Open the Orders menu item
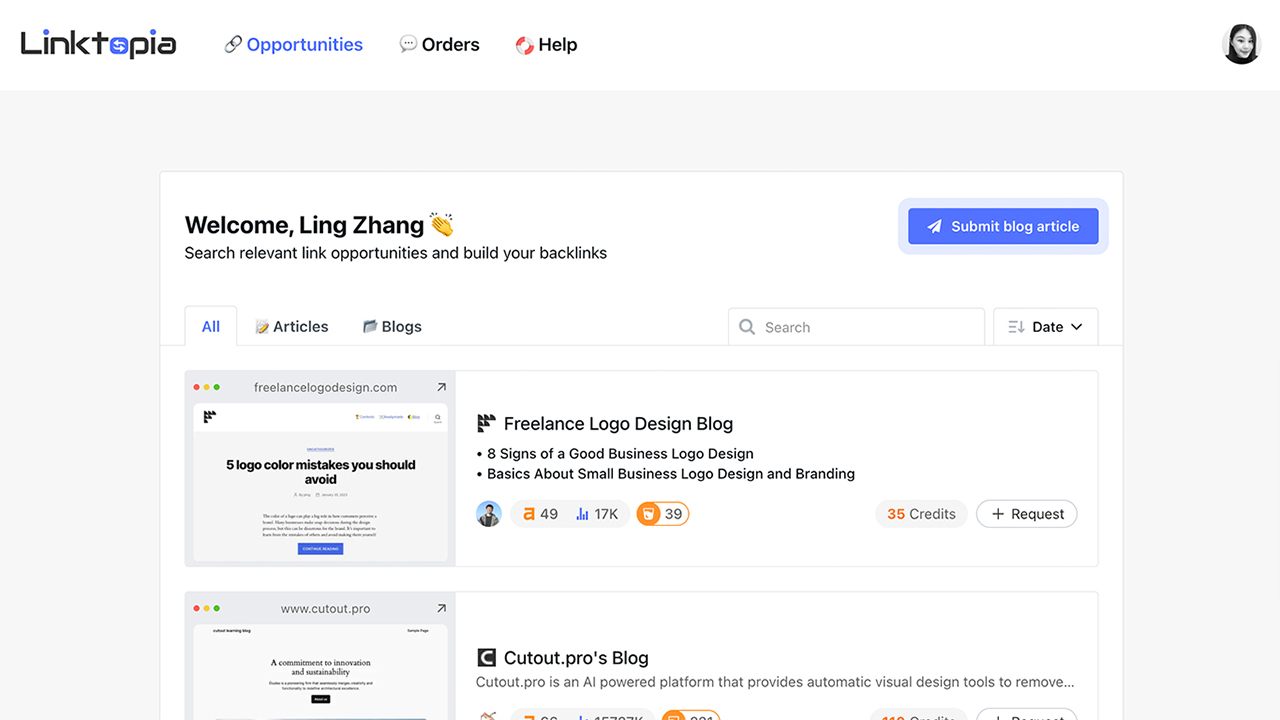The width and height of the screenshot is (1280, 720). point(439,44)
